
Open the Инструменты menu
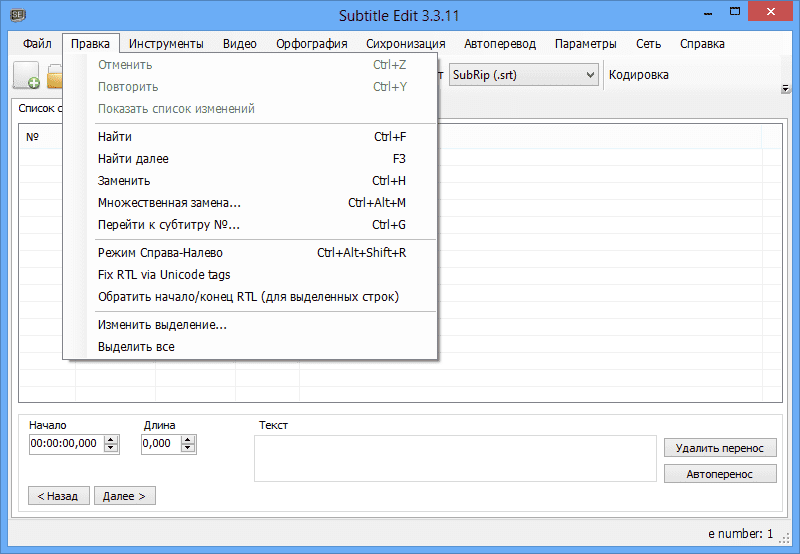pyautogui.click(x=166, y=44)
